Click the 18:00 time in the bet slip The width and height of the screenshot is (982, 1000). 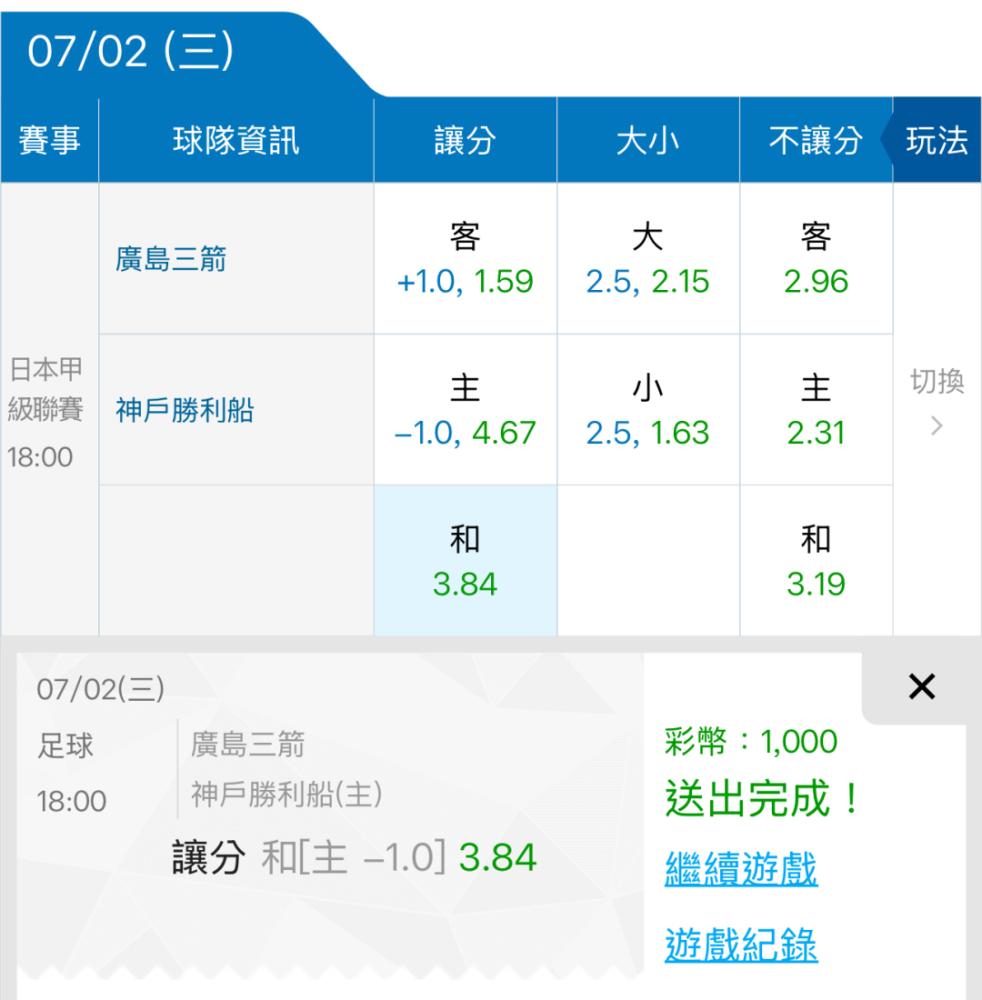coord(71,802)
